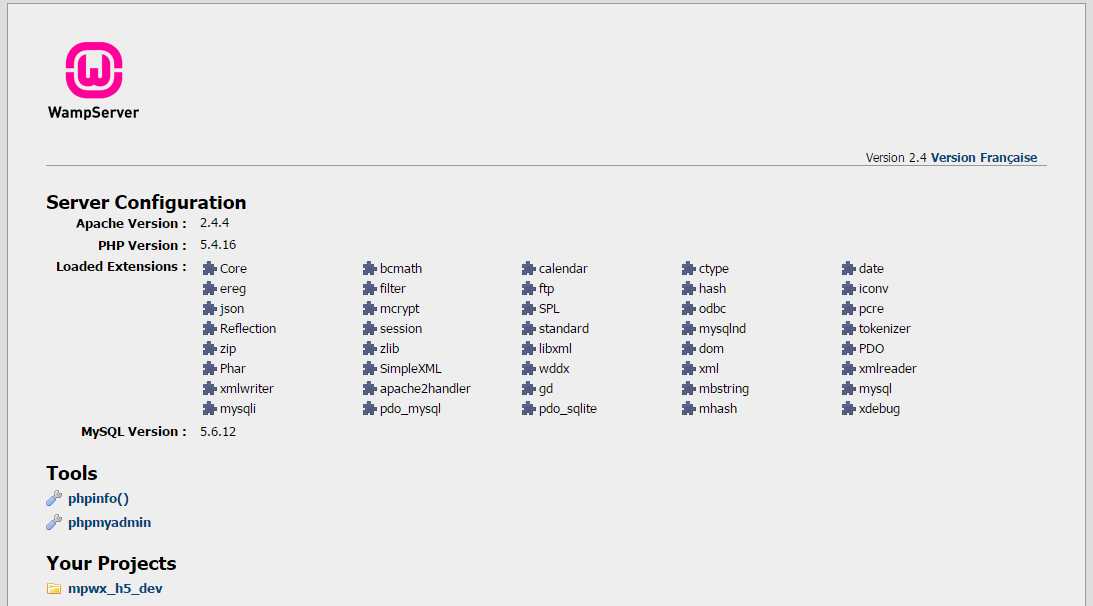The image size is (1093, 606).
Task: Click the puzzle icon next to mcrypt
Action: point(369,309)
